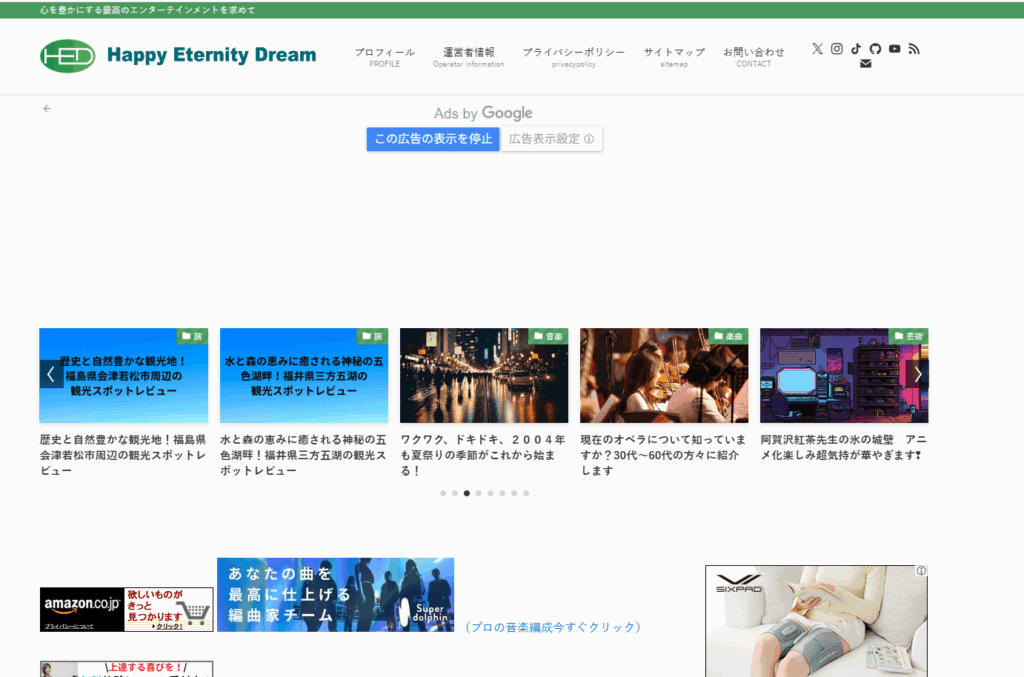This screenshot has width=1024, height=677.
Task: Jump to the first carousel pagination dot
Action: pos(443,493)
